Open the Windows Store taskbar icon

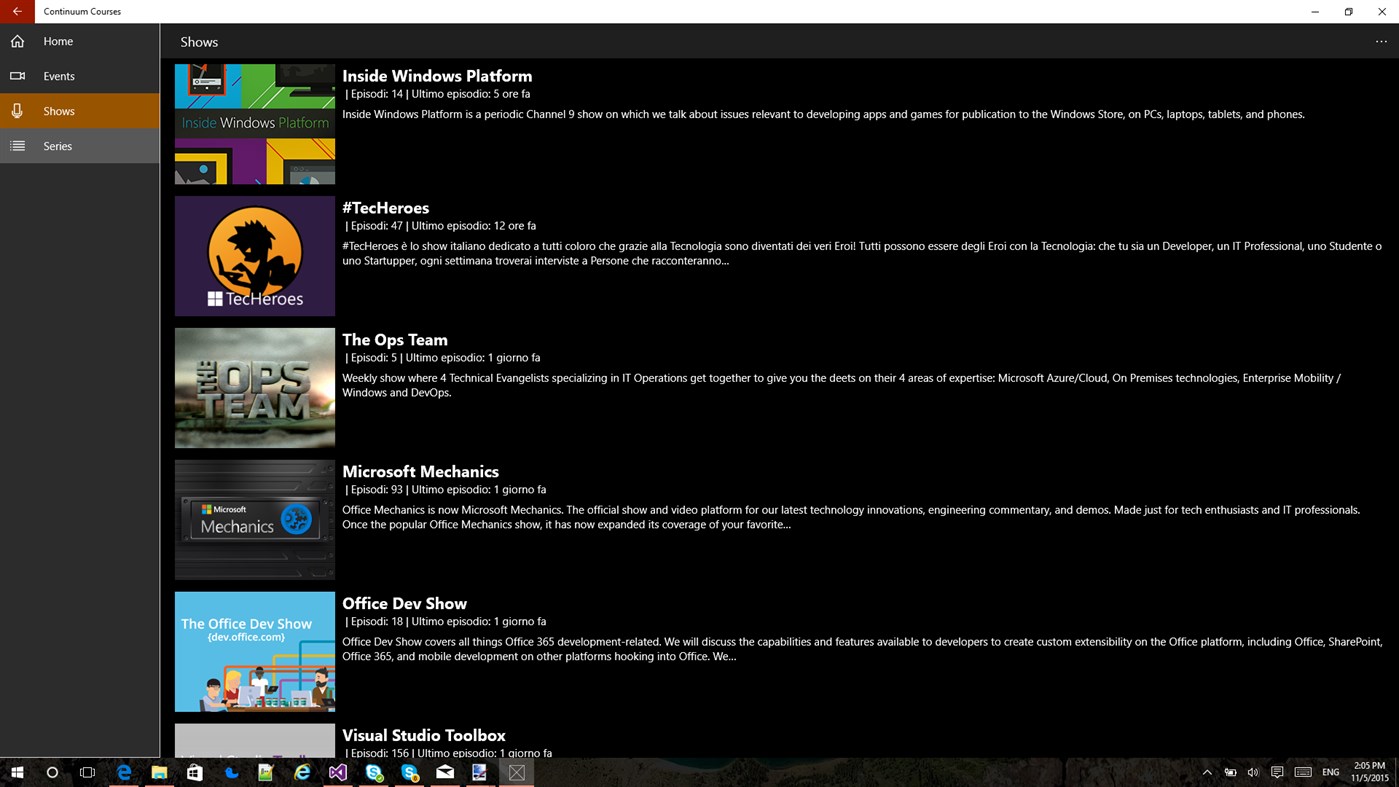(x=195, y=772)
